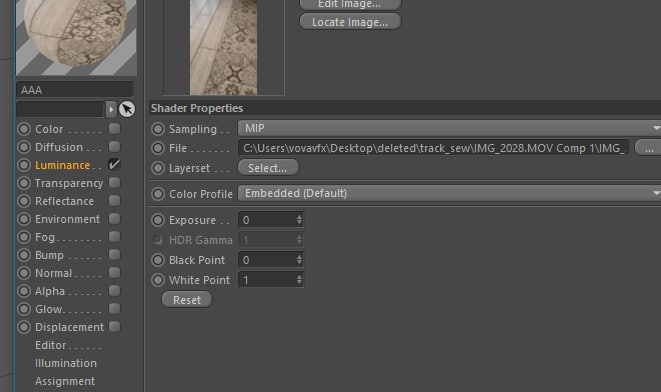Click the White Point stepper arrows
Screen dimensions: 661x392
coord(299,279)
